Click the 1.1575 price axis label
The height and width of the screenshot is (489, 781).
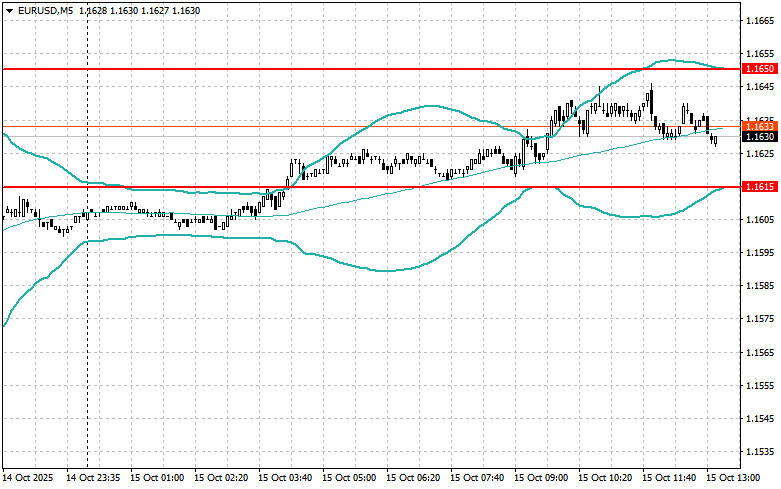point(760,319)
